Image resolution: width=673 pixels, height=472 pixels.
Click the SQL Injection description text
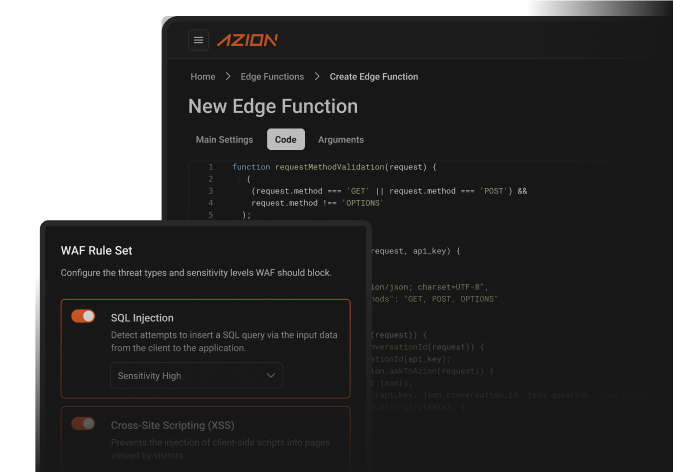(x=224, y=341)
